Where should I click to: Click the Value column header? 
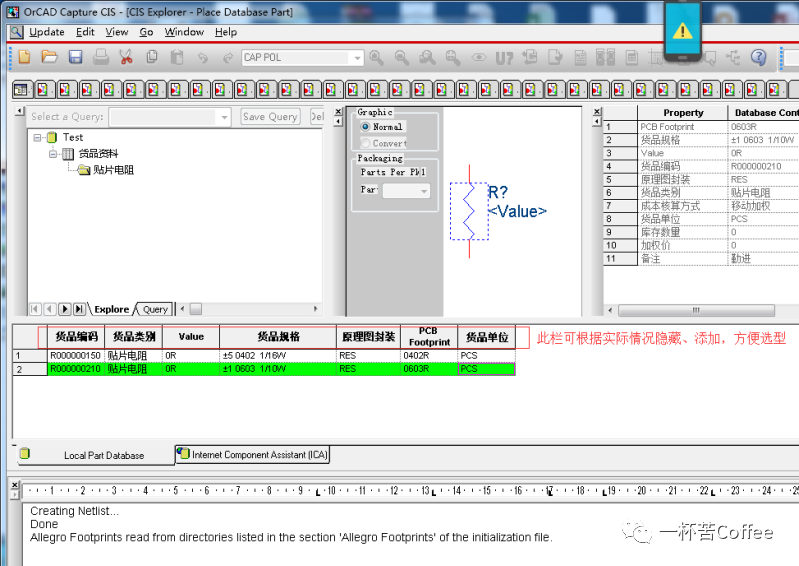click(191, 337)
